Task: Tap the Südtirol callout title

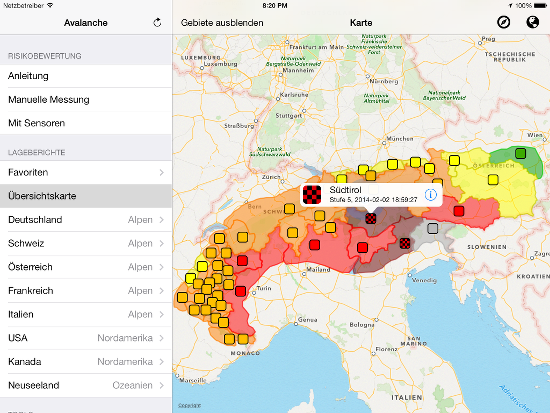Action: pyautogui.click(x=345, y=190)
